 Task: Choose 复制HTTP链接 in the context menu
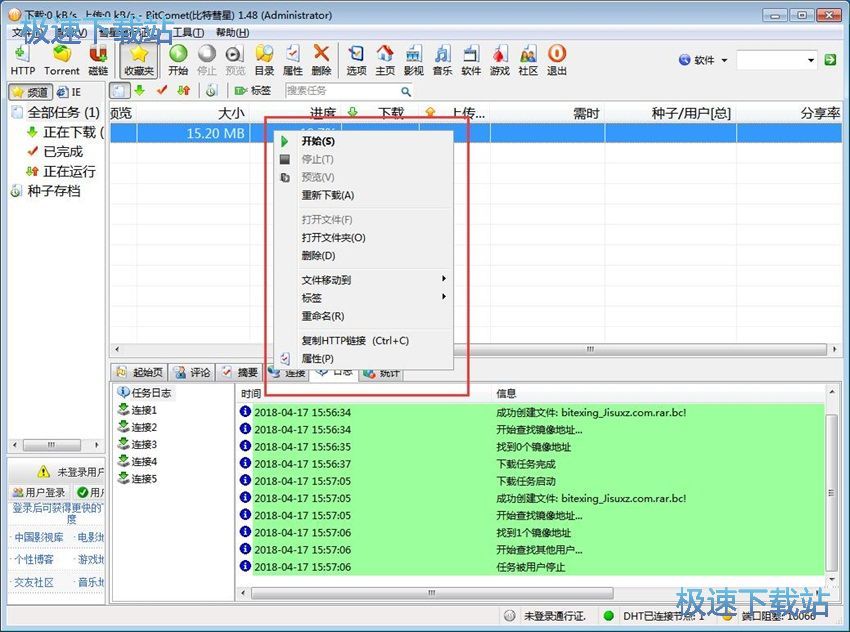coord(364,340)
